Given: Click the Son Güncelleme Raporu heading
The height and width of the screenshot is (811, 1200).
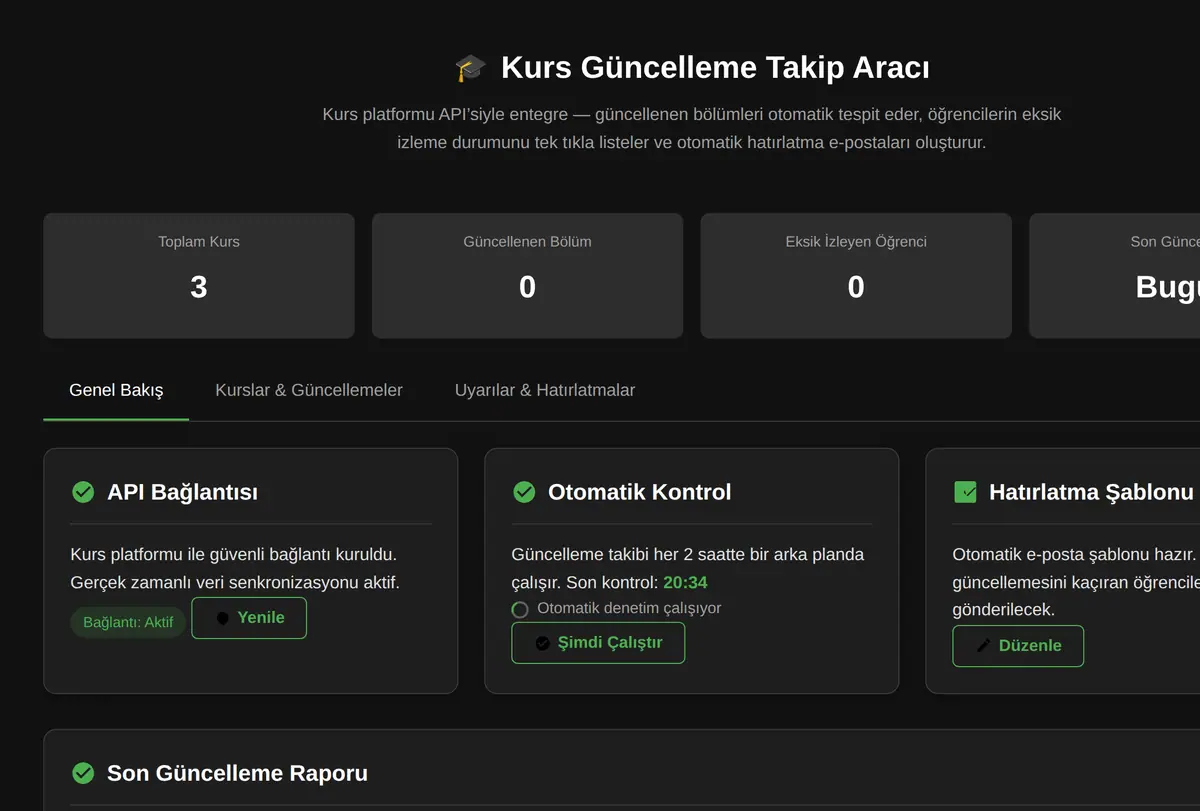Looking at the screenshot, I should pyautogui.click(x=237, y=773).
